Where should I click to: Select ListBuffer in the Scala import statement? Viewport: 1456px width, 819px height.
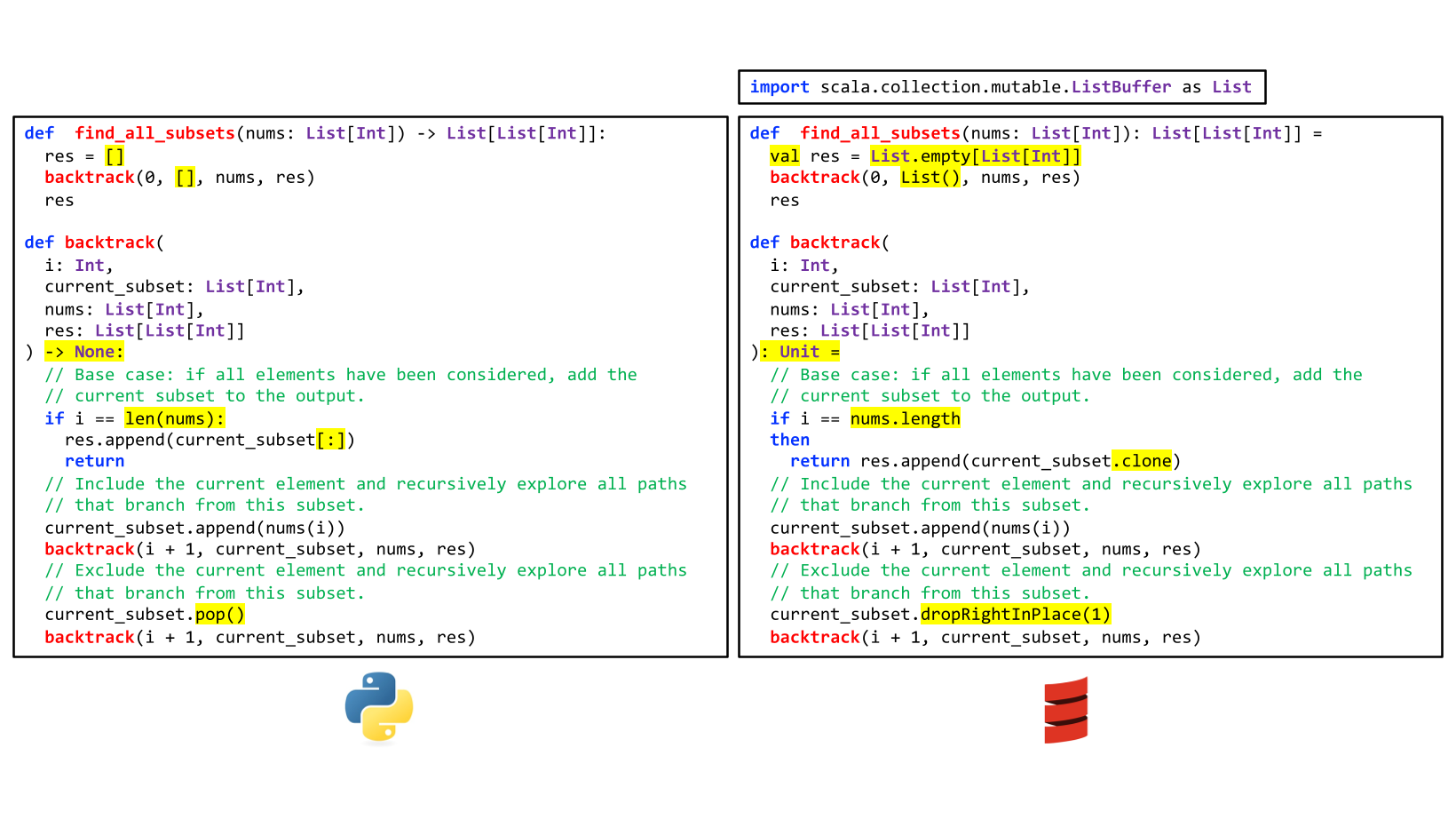point(1120,87)
